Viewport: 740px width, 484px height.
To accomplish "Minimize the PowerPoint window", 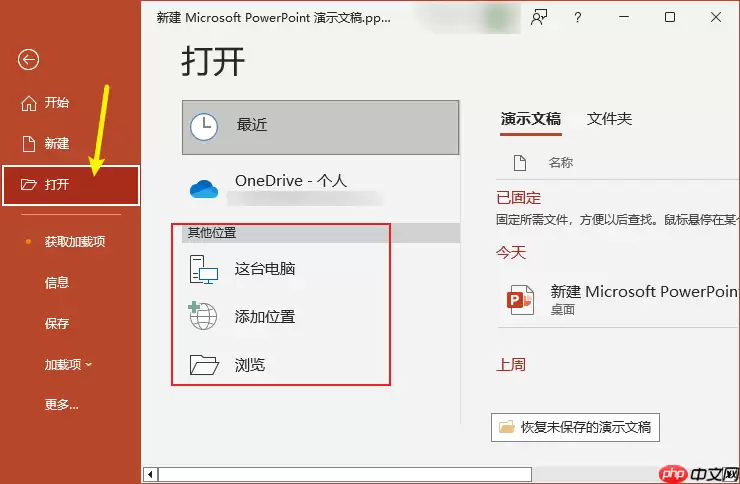I will coord(624,17).
